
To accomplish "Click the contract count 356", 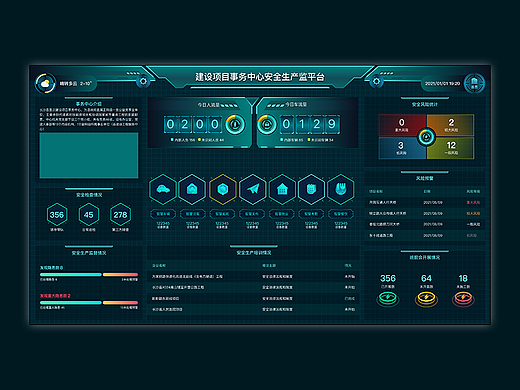I will tap(388, 278).
